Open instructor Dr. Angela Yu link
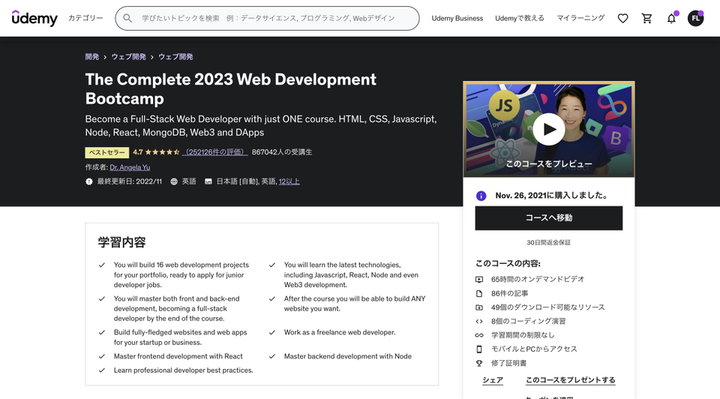The width and height of the screenshot is (720, 399). tap(130, 167)
